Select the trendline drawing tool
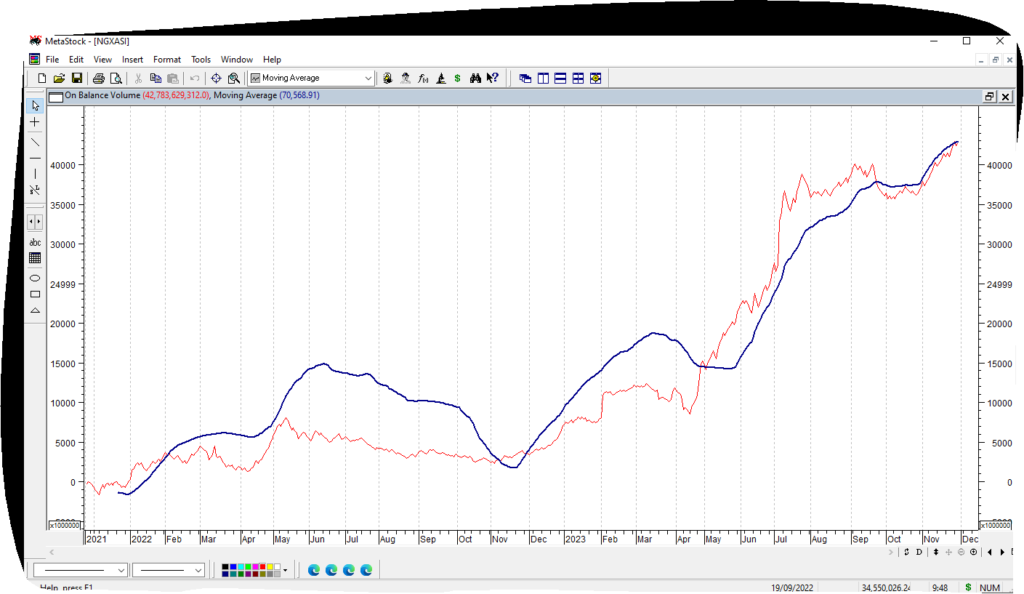This screenshot has height=594, width=1024. tap(35, 141)
